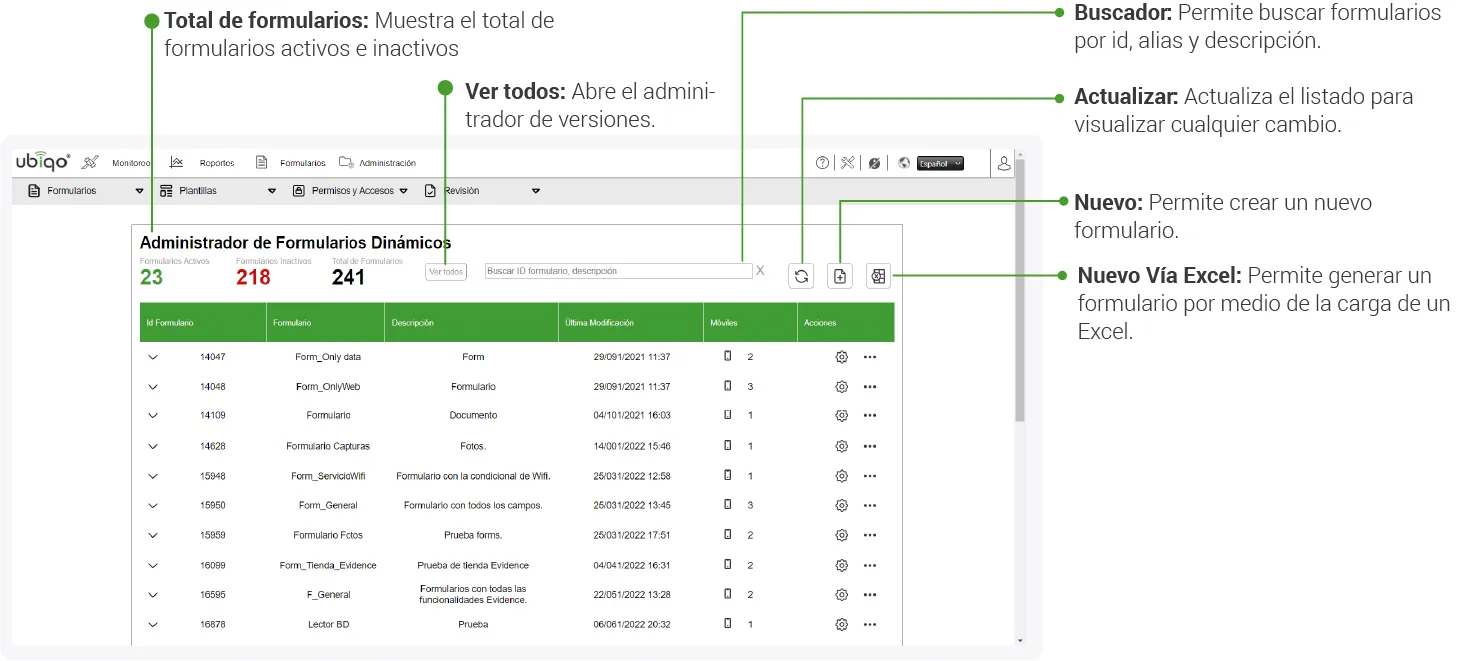Open the user profile icon
This screenshot has height=661, width=1464.
(1002, 163)
